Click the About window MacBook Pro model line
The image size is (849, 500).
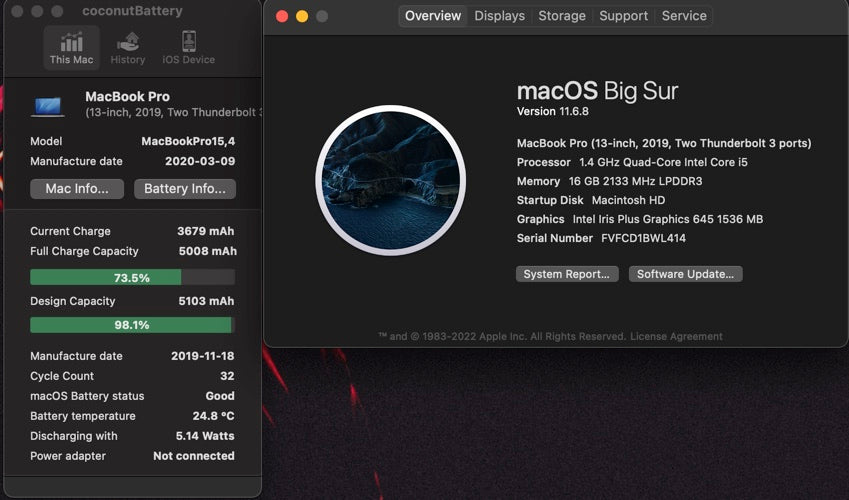click(664, 144)
